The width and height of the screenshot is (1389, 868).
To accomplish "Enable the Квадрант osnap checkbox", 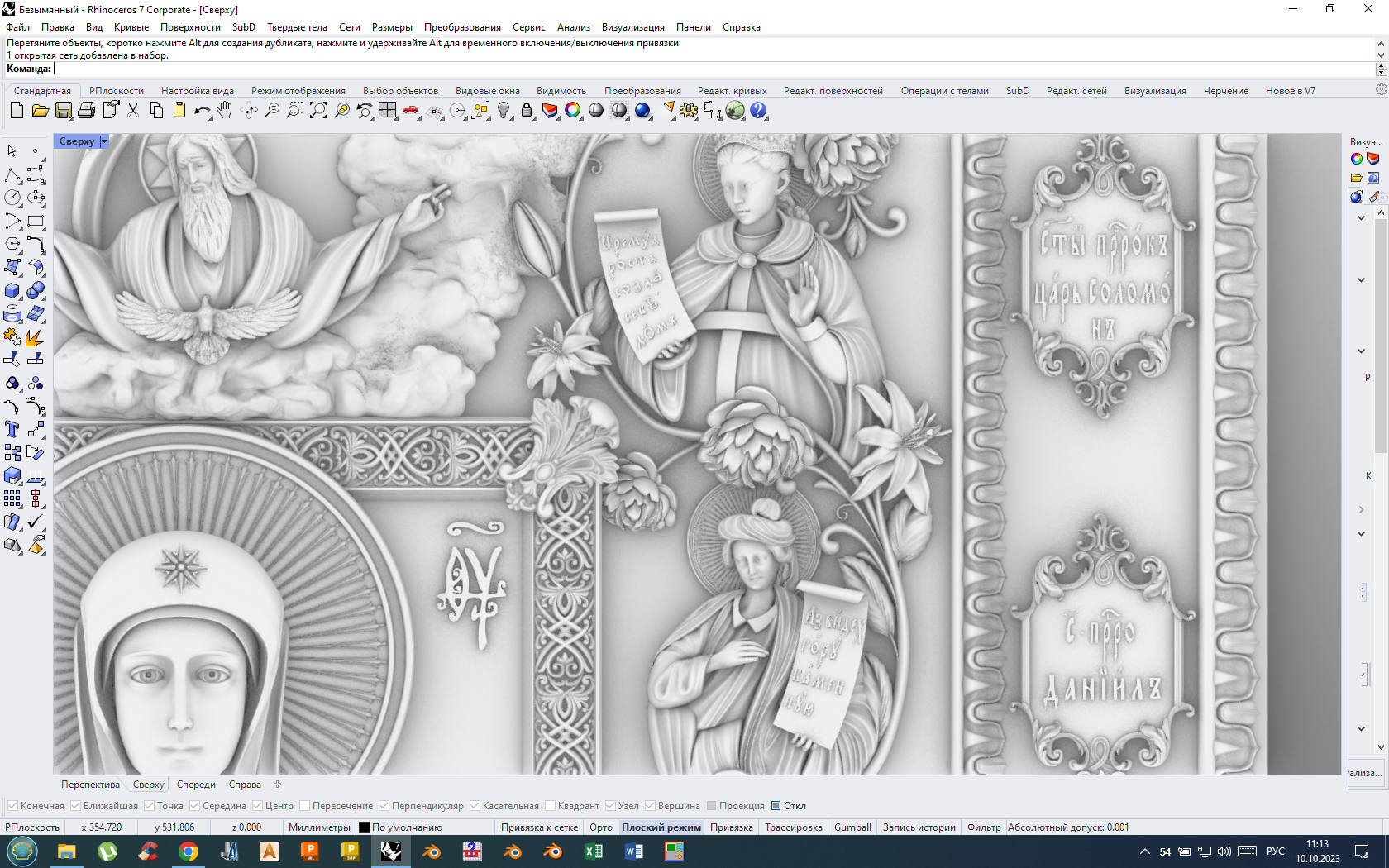I will point(550,806).
